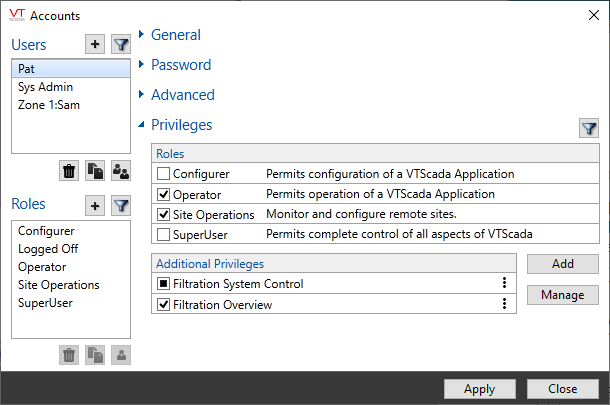Delete the selected user with trash icon
Image resolution: width=610 pixels, height=405 pixels.
69,171
